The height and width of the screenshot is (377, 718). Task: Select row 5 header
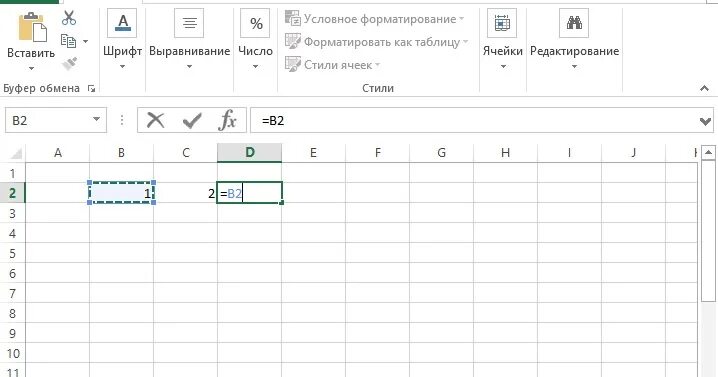pos(12,253)
